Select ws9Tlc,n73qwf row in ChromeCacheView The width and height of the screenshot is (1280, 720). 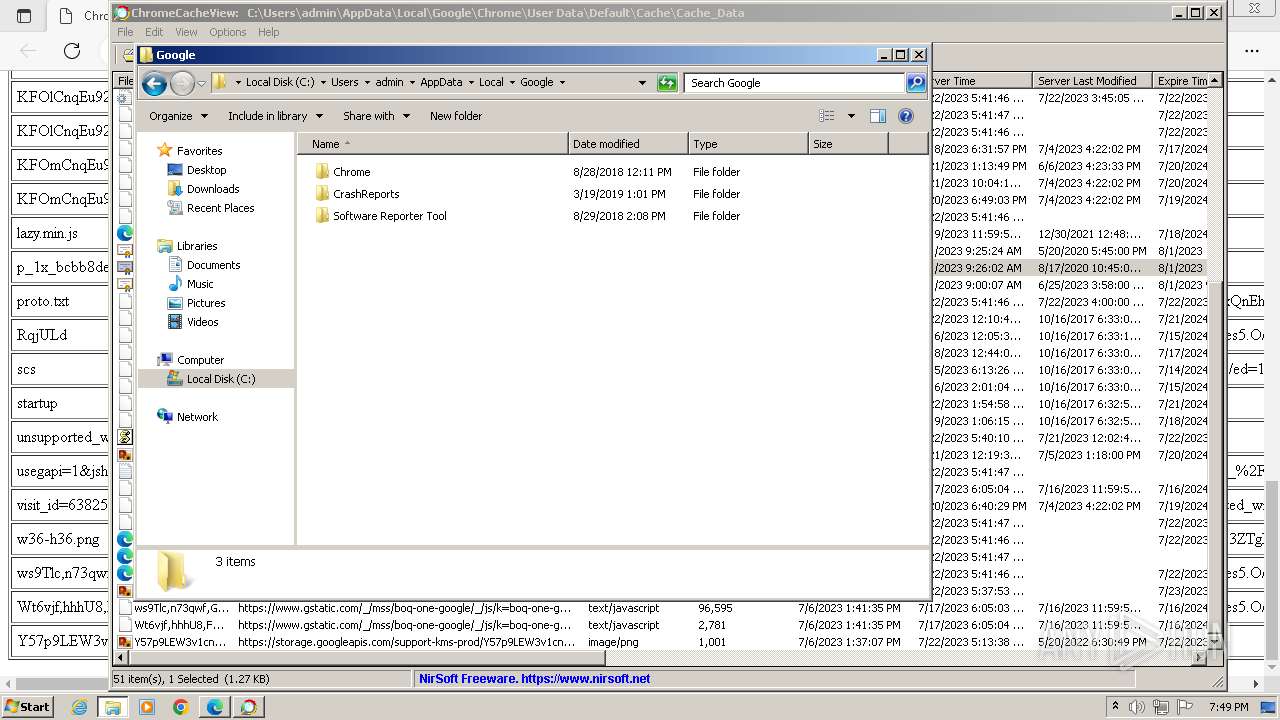tap(660, 608)
